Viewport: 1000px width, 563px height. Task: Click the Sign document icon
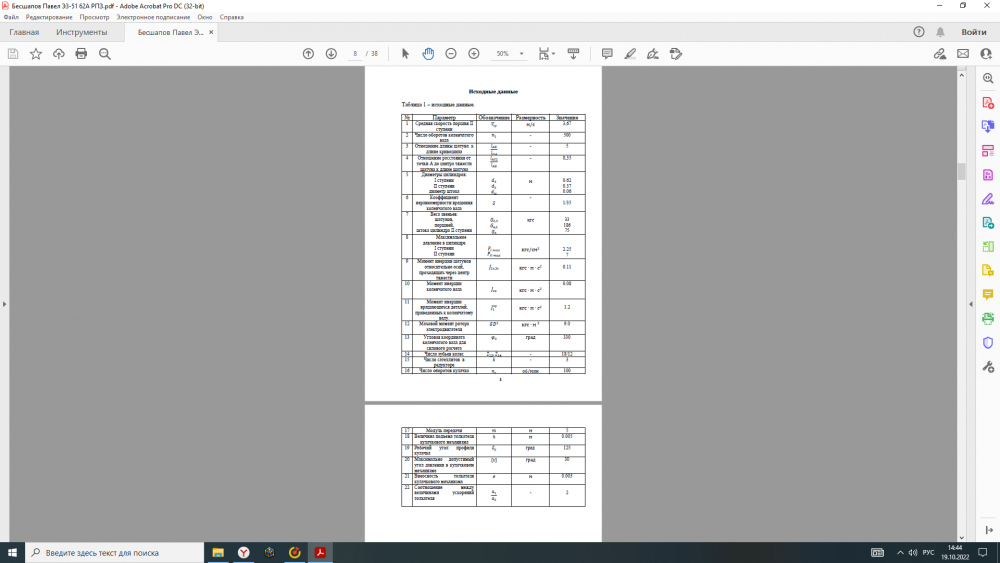[x=653, y=54]
